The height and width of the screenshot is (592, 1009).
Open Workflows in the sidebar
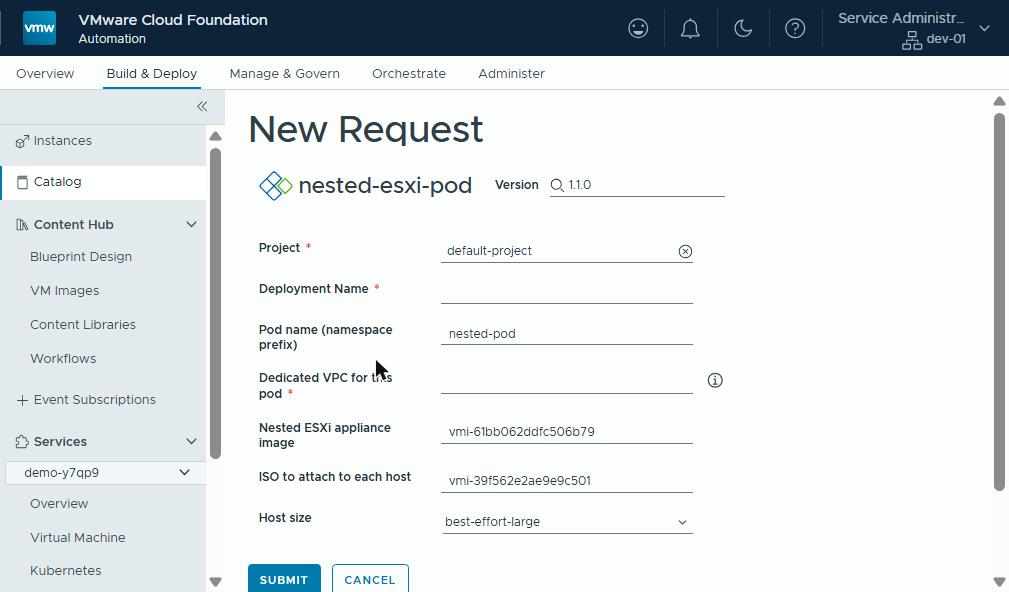coord(63,359)
